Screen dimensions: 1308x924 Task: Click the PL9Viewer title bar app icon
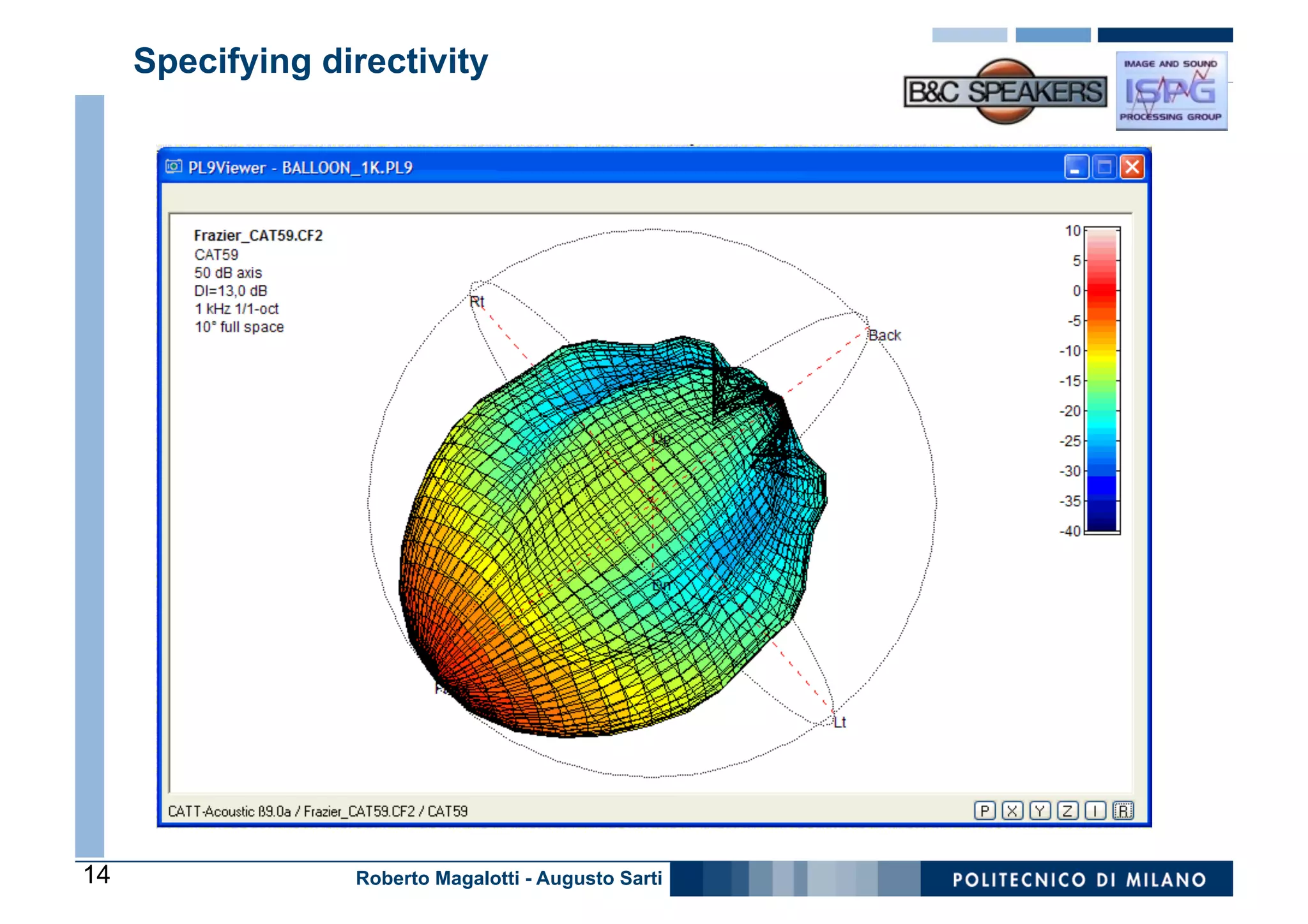[174, 167]
